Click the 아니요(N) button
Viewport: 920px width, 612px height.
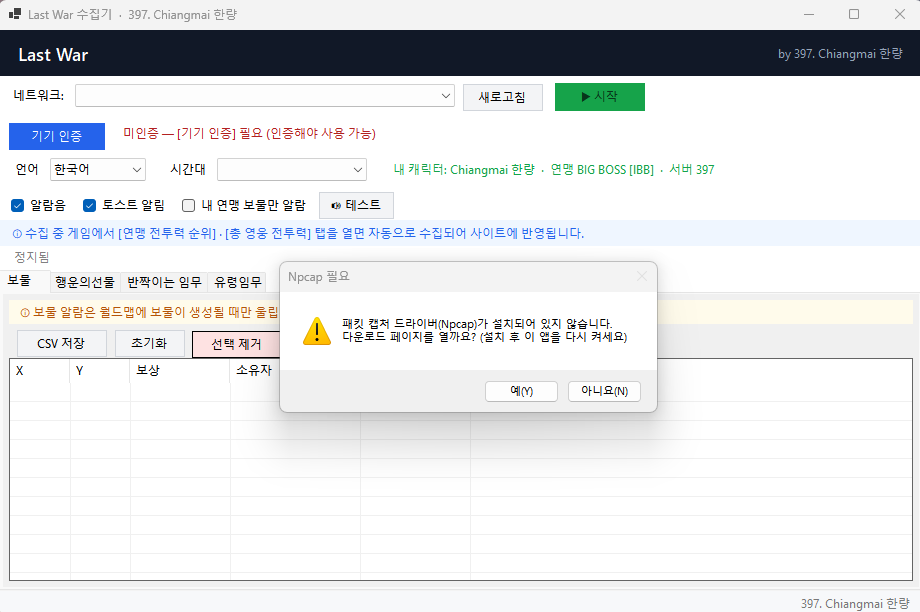(x=604, y=391)
